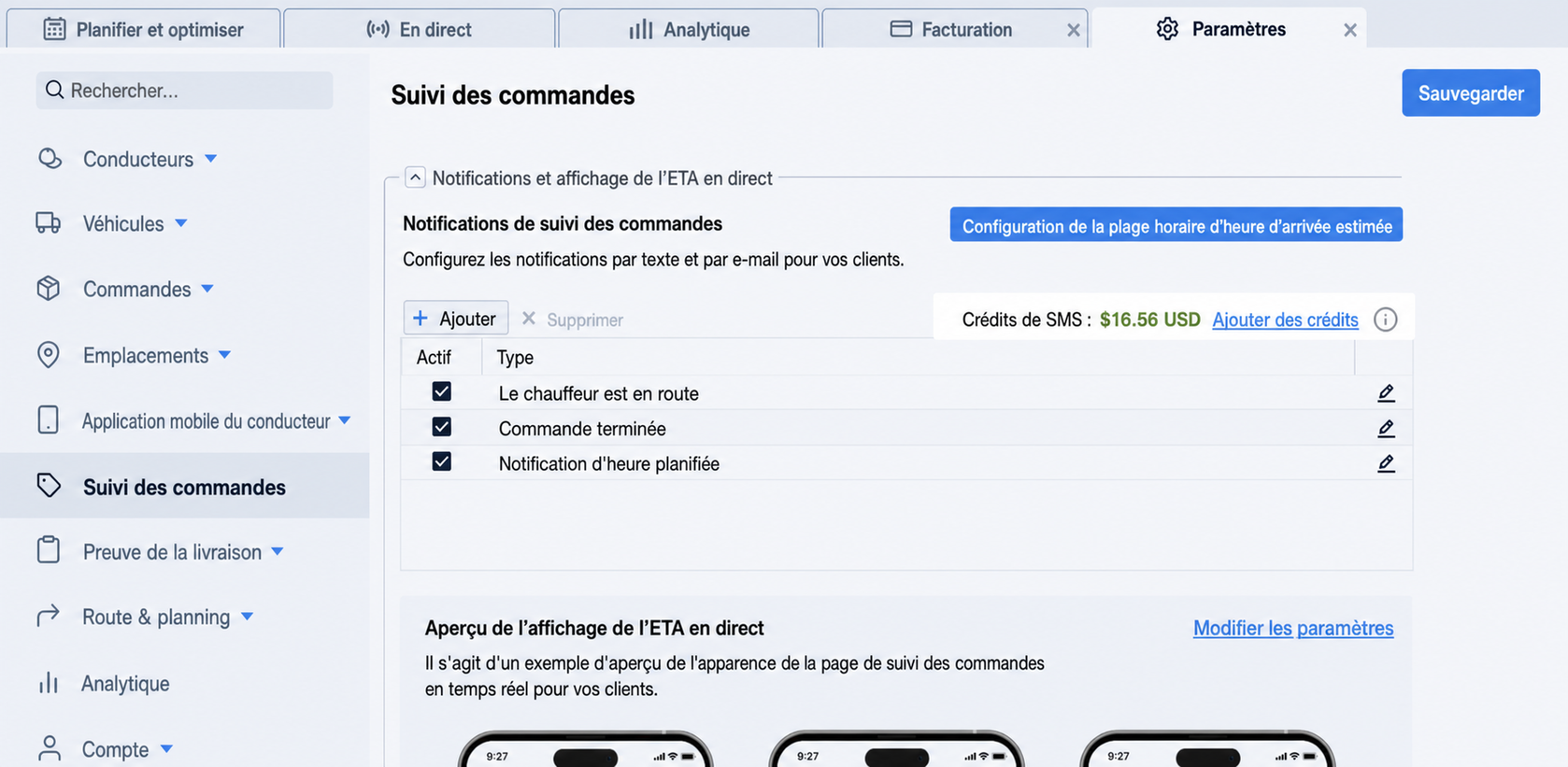Click the gear icon on Paramètres tab
Viewport: 1568px width, 767px height.
(x=1167, y=29)
